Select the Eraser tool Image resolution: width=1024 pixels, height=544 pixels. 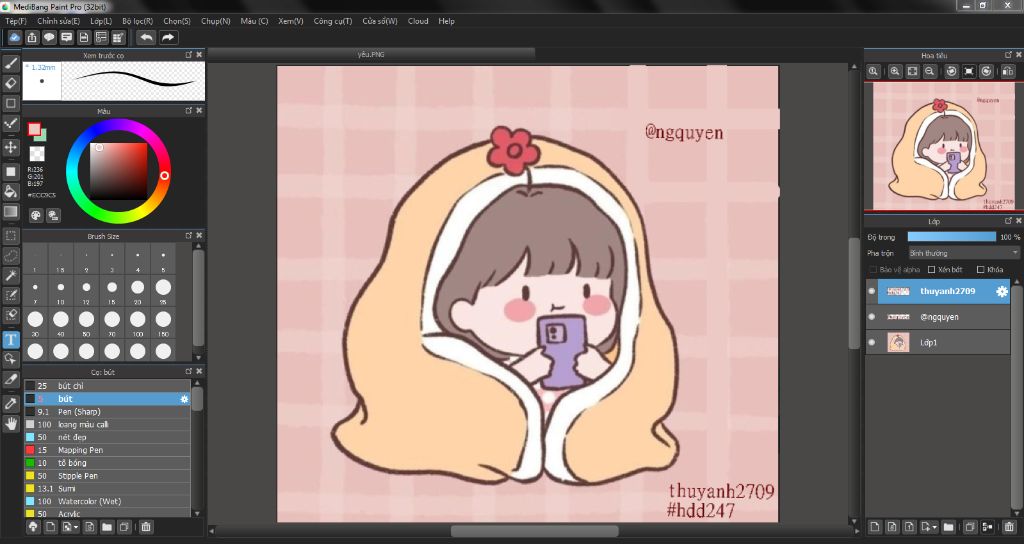(x=10, y=83)
